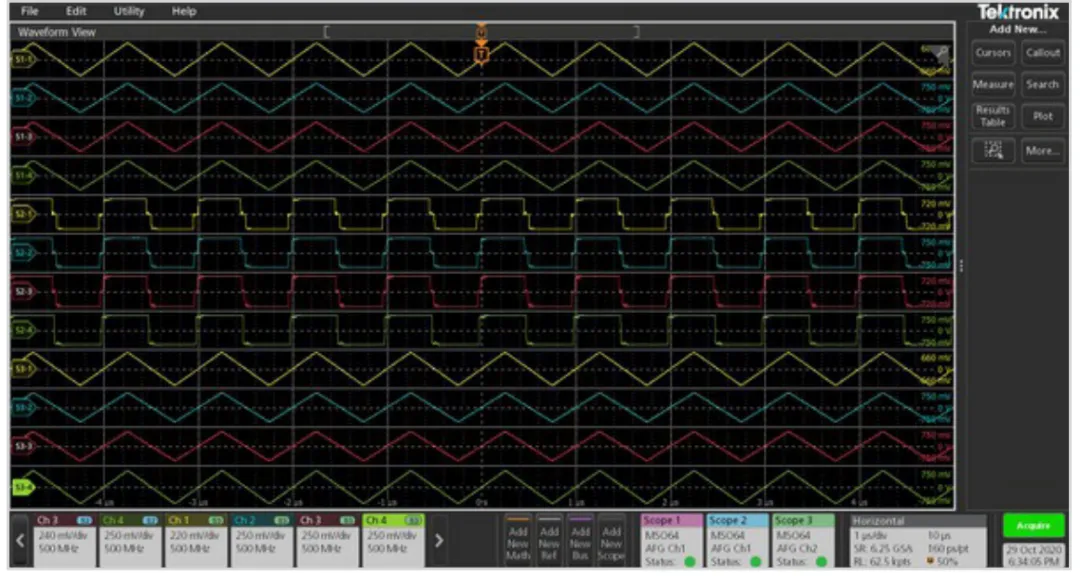Toggle the green Acquire button
The image size is (1080, 576).
click(x=1033, y=524)
